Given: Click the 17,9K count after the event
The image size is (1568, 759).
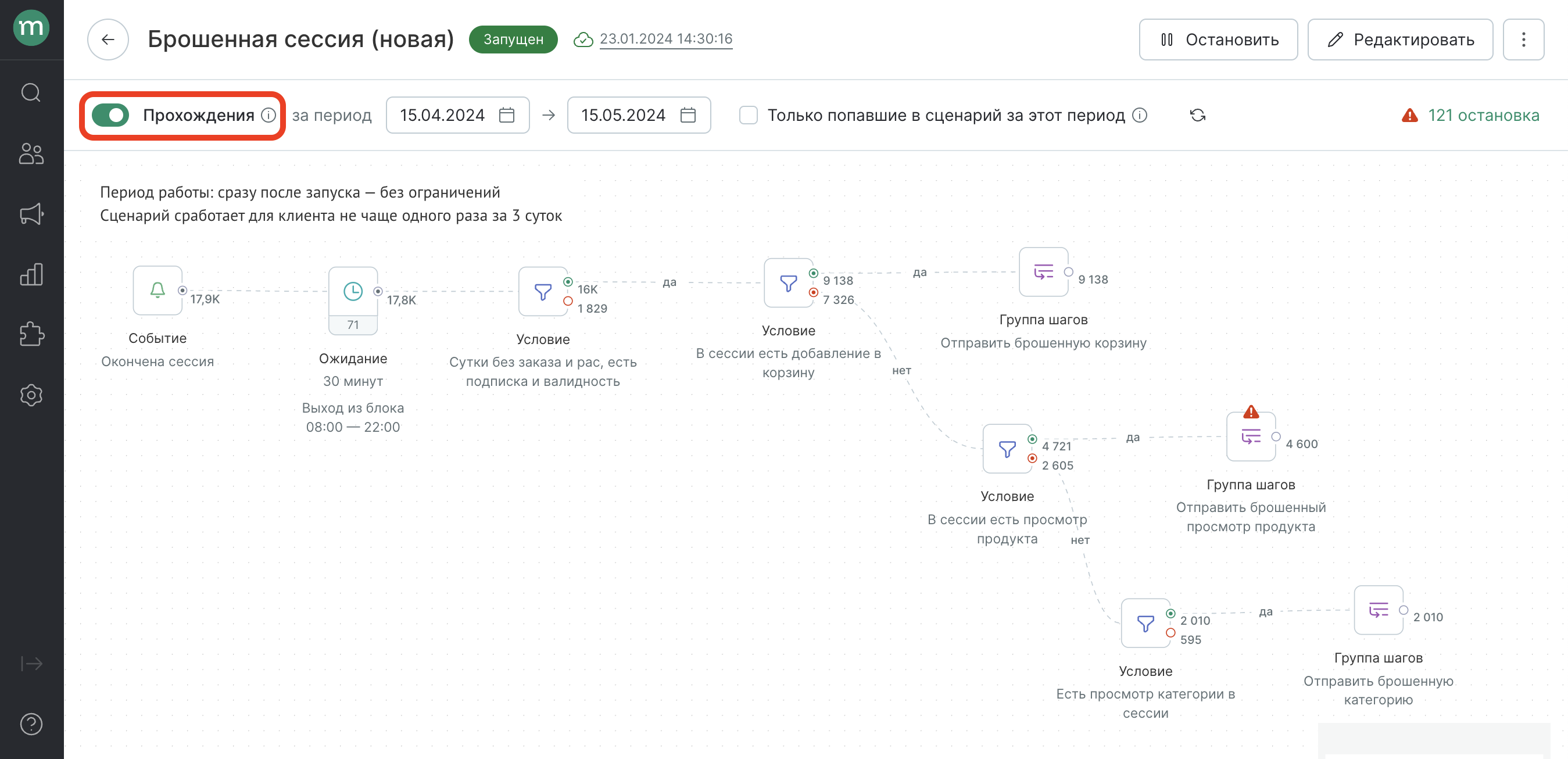Looking at the screenshot, I should [205, 299].
